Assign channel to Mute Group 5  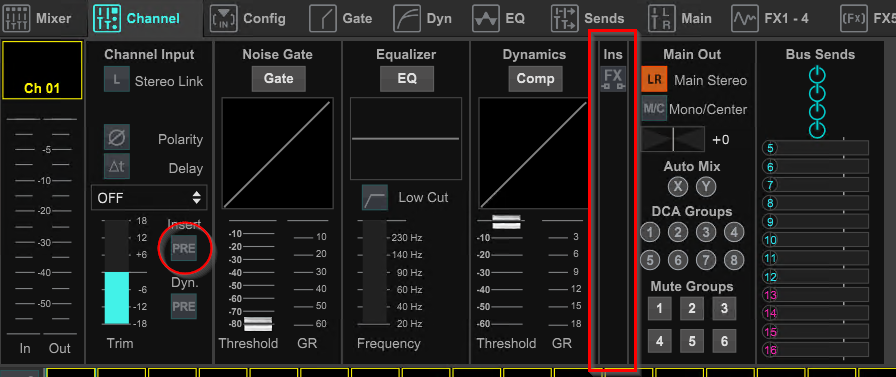tap(692, 342)
